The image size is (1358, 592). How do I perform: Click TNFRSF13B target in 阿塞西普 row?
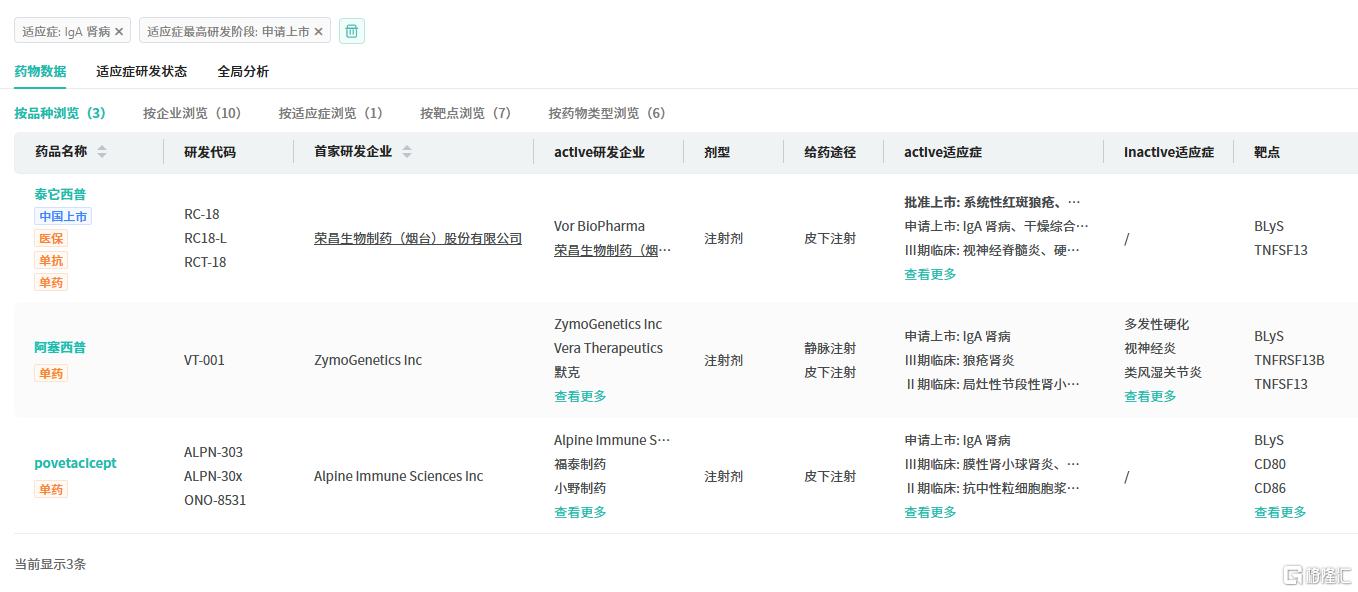click(1289, 360)
